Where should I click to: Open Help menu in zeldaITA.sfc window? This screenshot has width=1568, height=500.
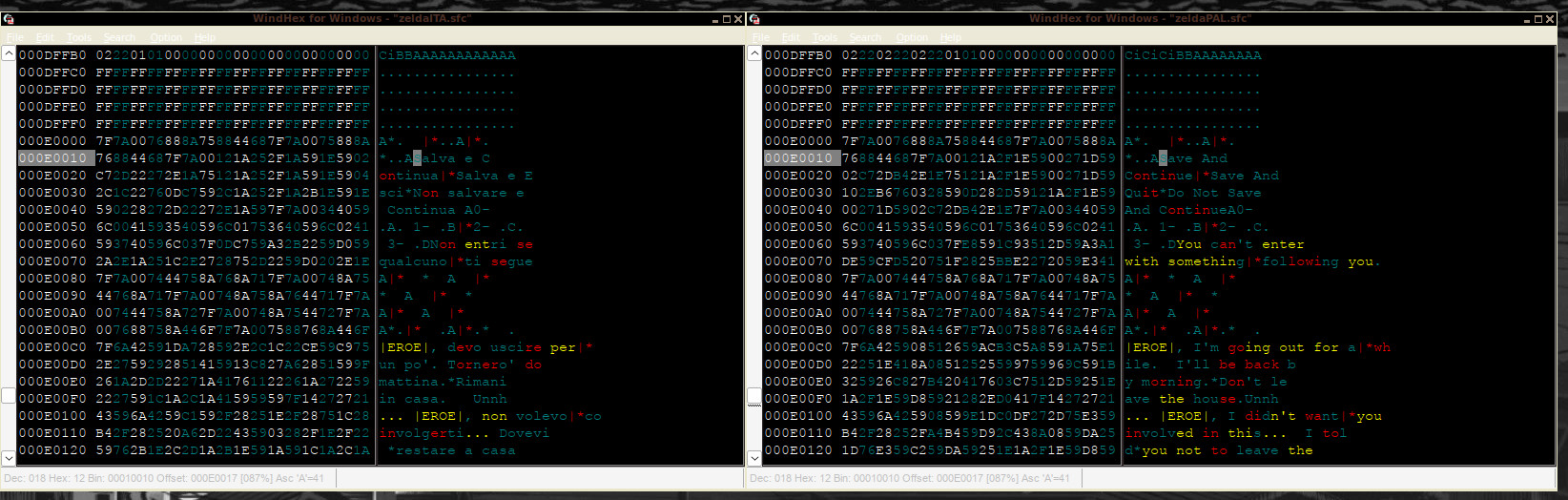click(x=205, y=37)
